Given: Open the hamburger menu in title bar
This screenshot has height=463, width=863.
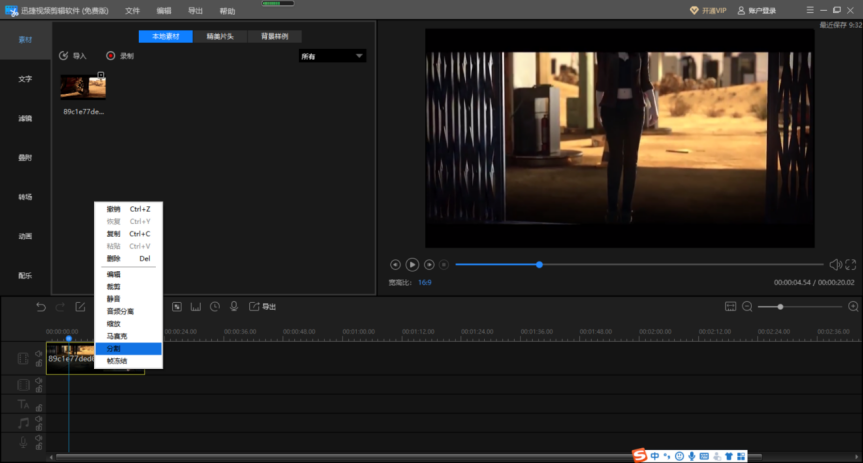Looking at the screenshot, I should click(810, 10).
